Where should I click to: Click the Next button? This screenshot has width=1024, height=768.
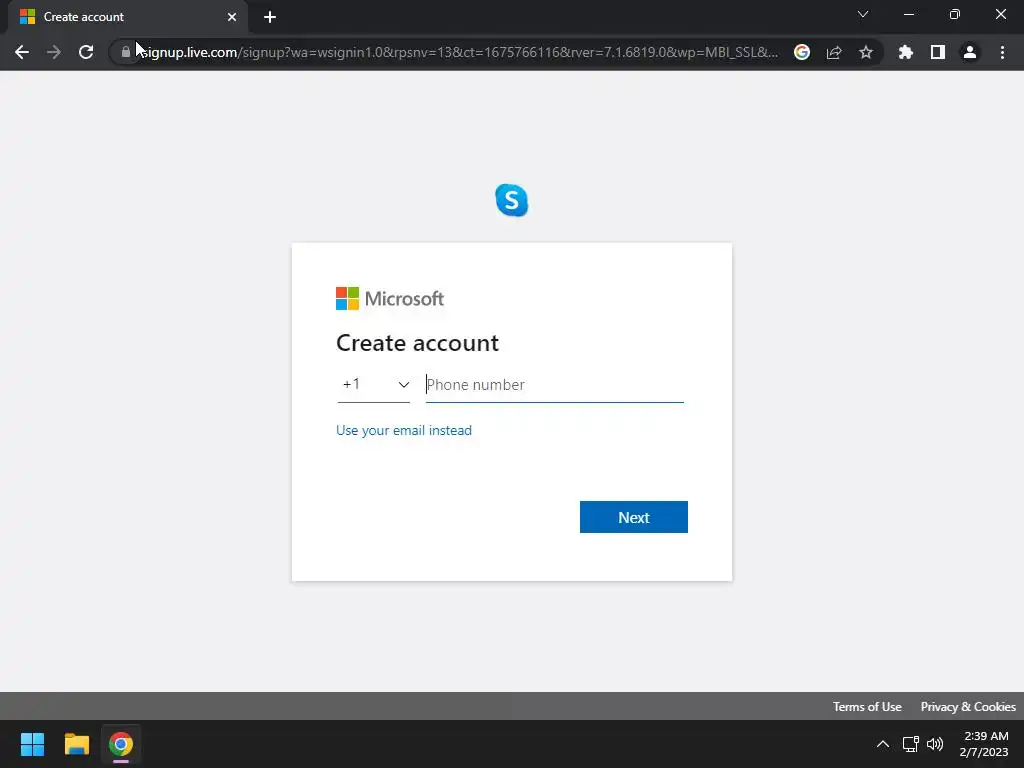(x=633, y=517)
